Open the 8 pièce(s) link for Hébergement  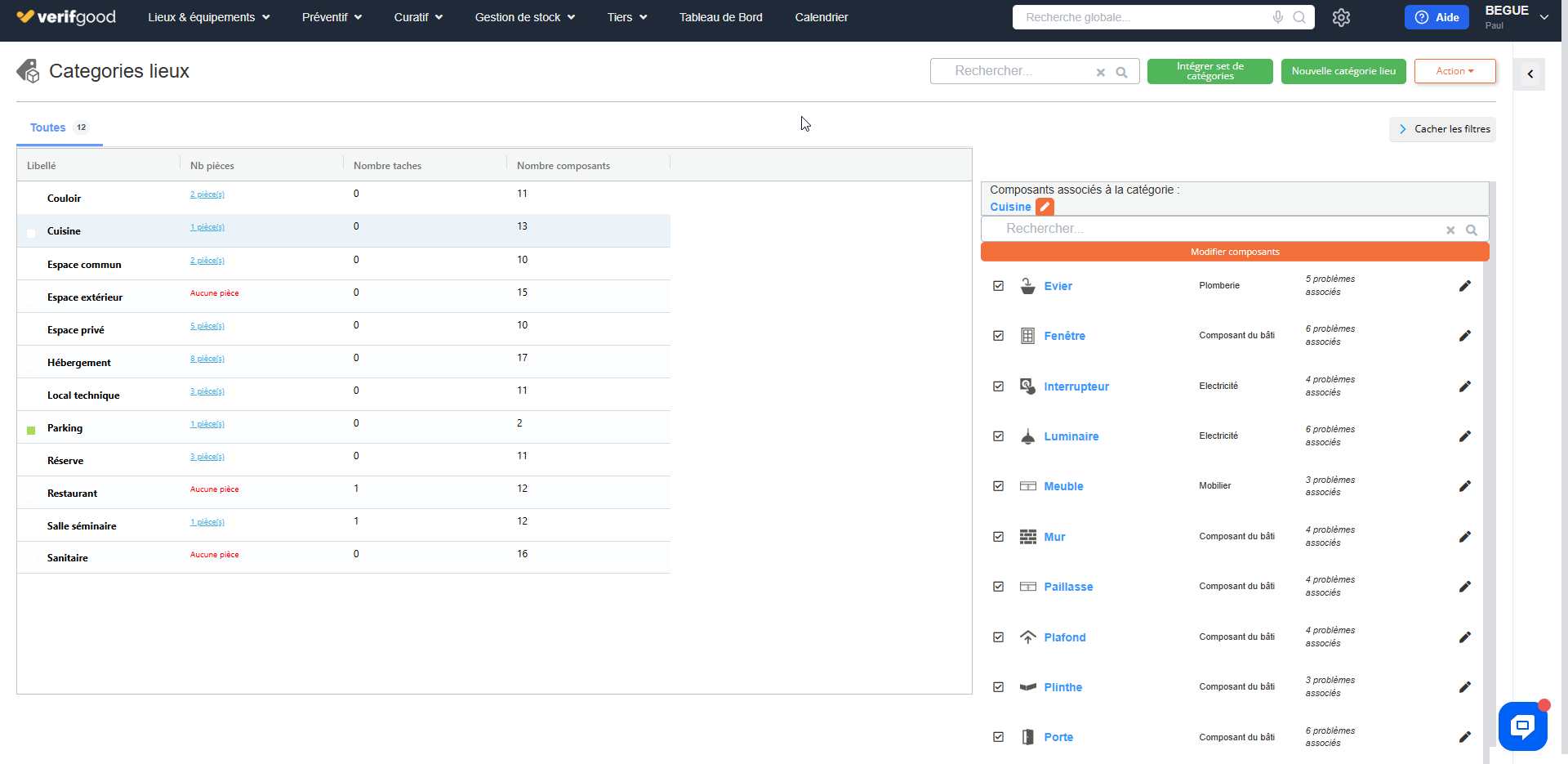(x=207, y=359)
